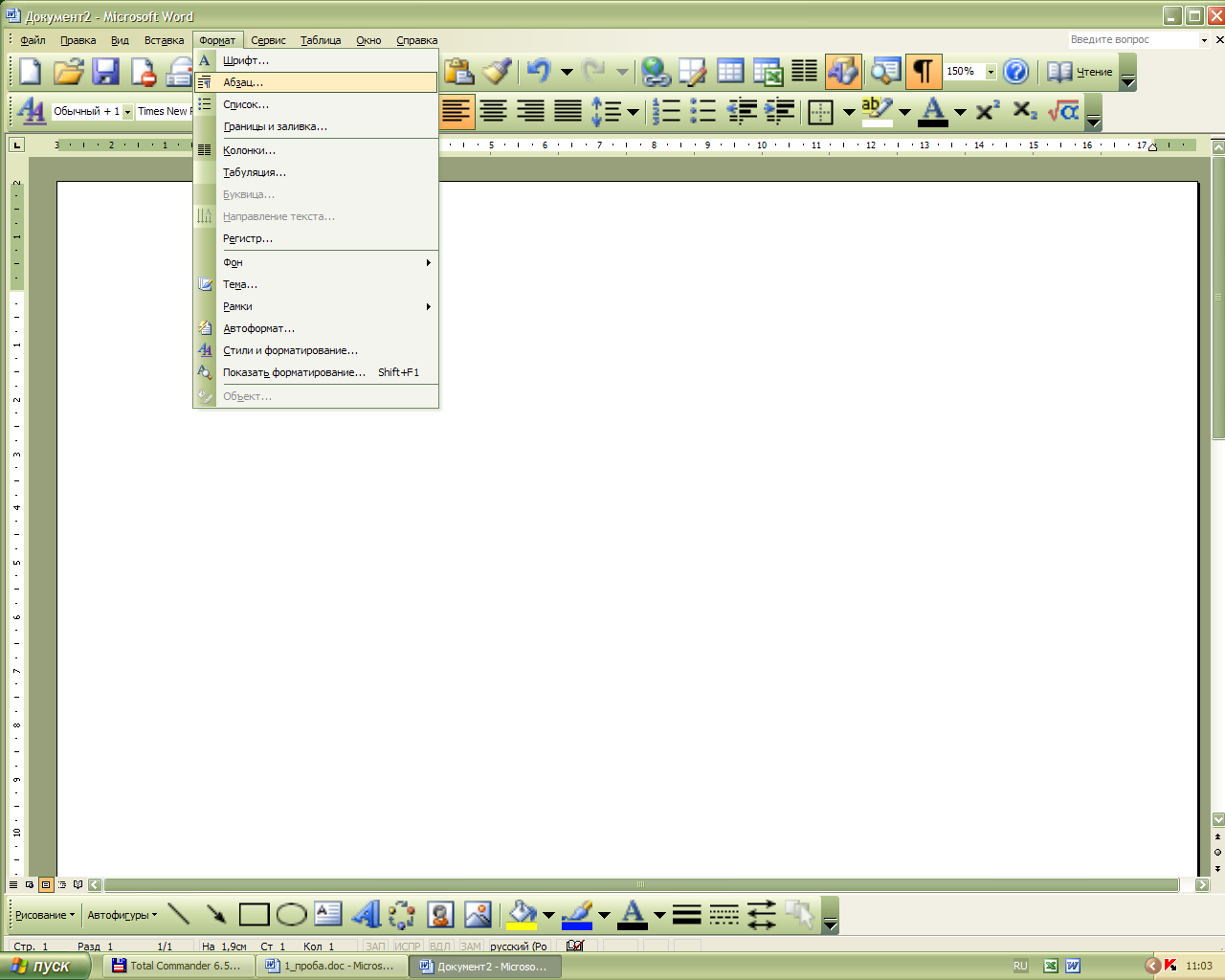
Task: Expand the Фон submenu
Action: point(317,262)
